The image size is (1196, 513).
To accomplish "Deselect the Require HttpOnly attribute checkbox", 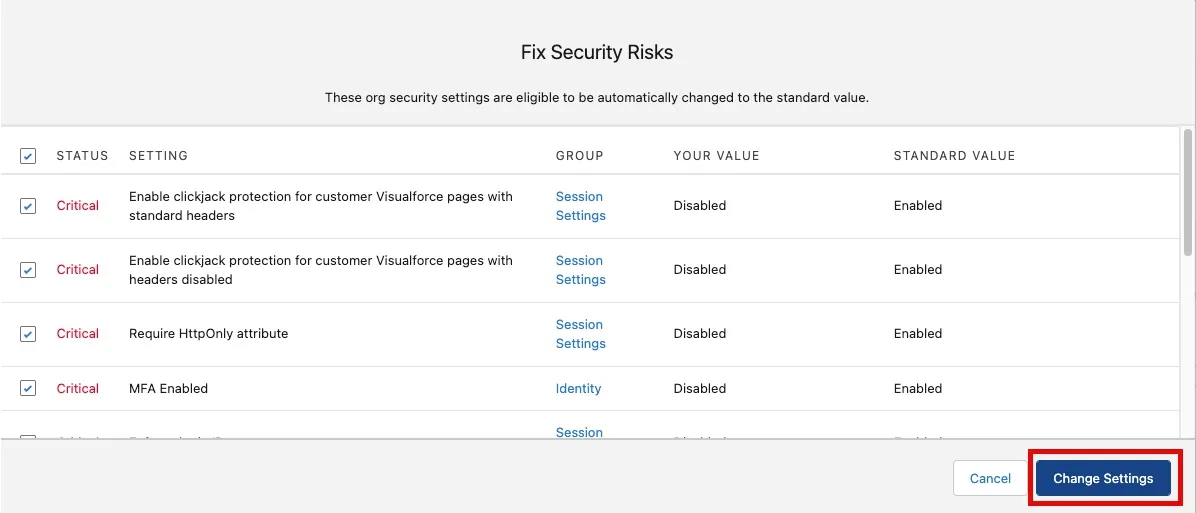I will coord(27,334).
